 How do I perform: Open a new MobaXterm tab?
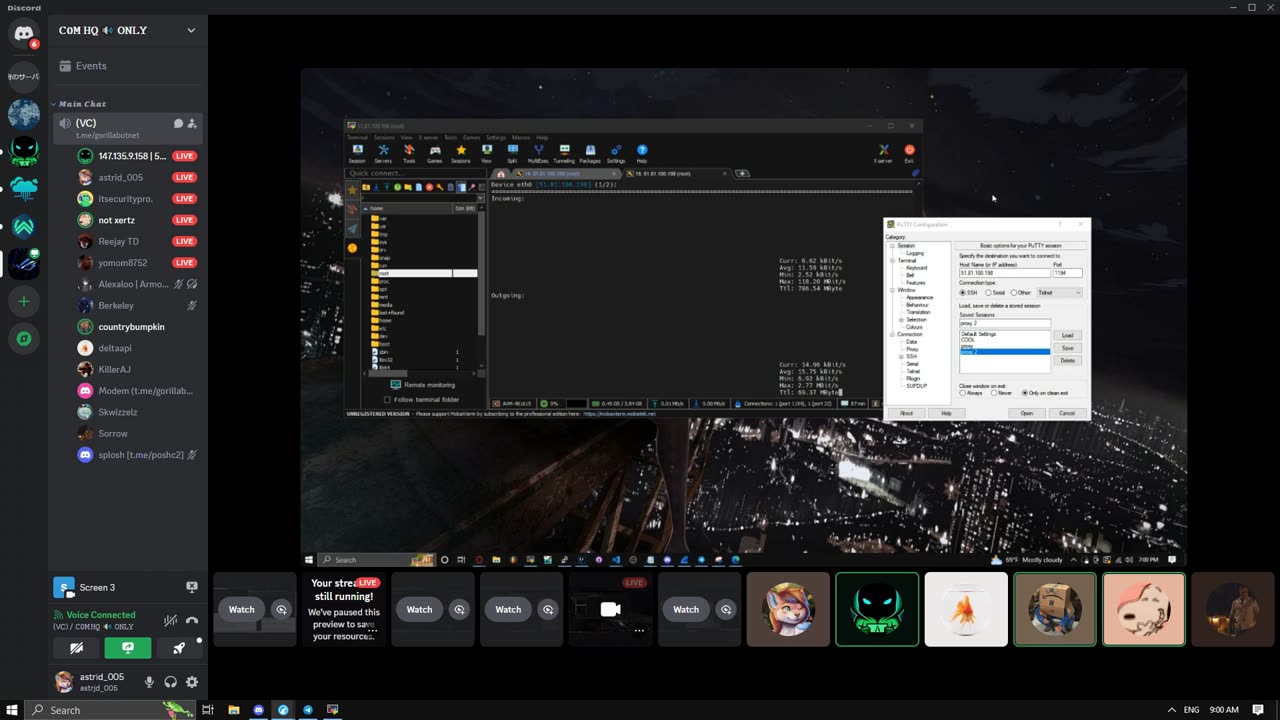coord(742,173)
